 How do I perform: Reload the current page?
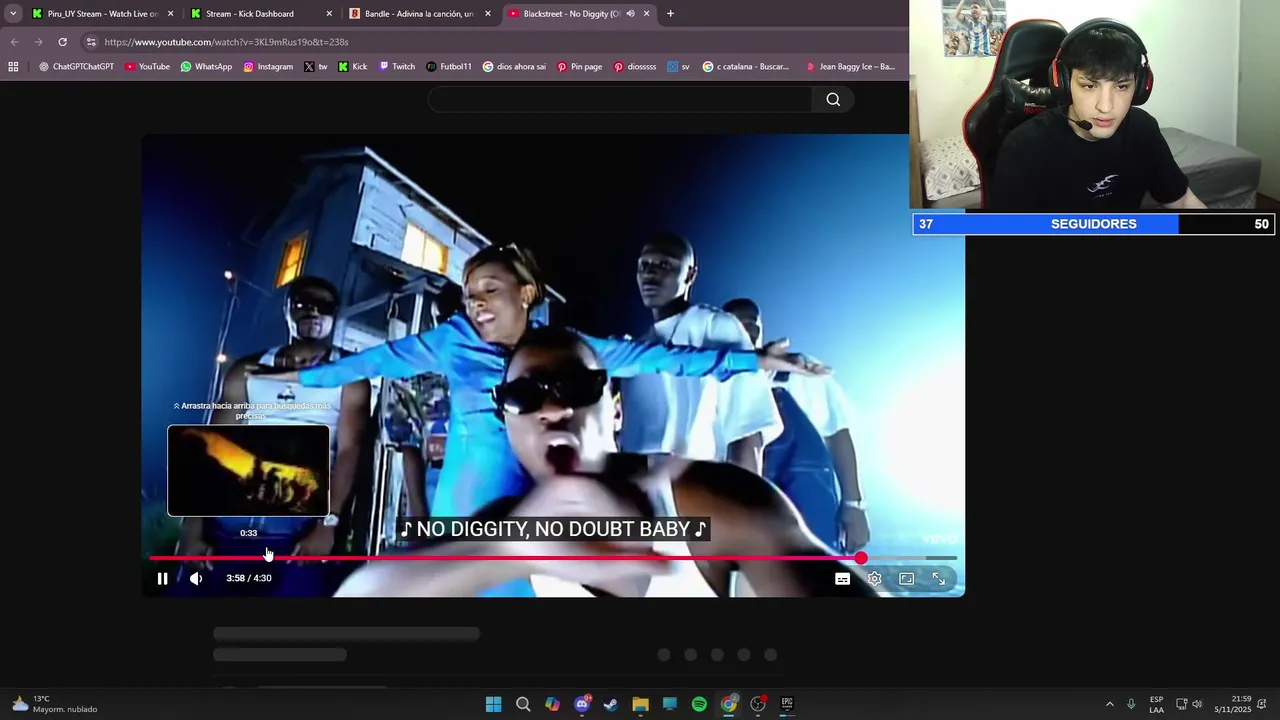[x=62, y=42]
